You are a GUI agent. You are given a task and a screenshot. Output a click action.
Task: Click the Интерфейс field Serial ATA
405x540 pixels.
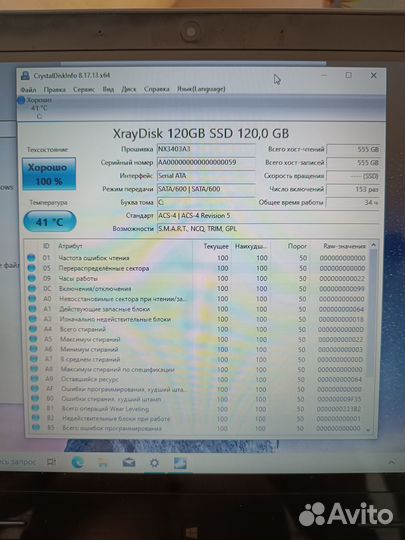click(206, 176)
